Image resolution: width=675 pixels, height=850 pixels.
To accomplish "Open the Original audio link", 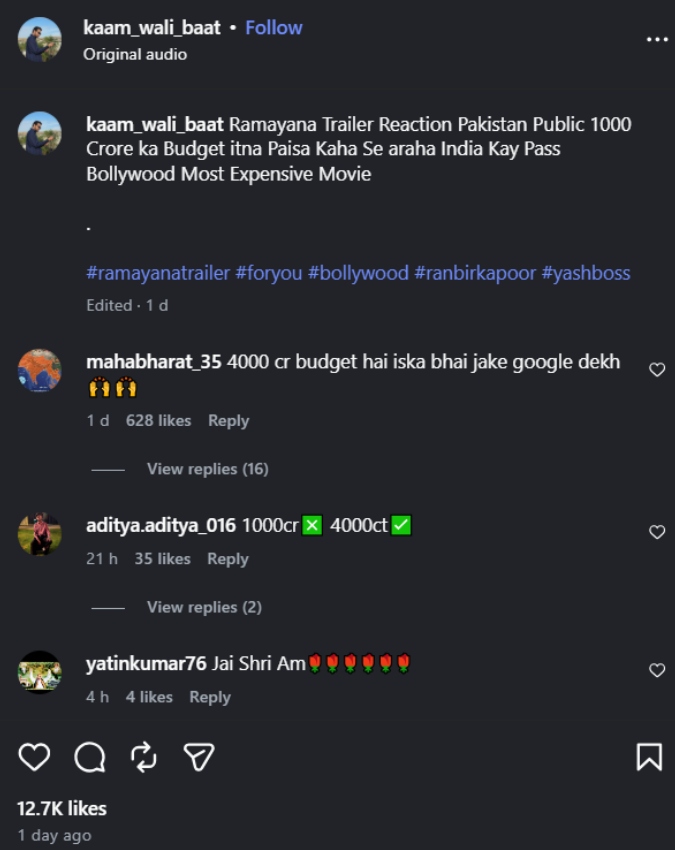I will point(135,55).
